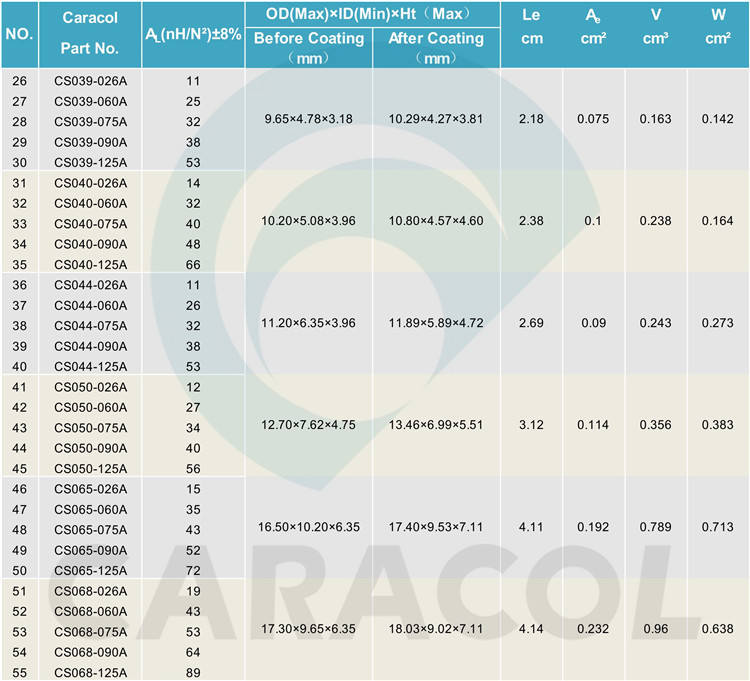Image resolution: width=750 pixels, height=681 pixels.
Task: Select dimension 10.80×4.57×4.60
Action: [436, 221]
